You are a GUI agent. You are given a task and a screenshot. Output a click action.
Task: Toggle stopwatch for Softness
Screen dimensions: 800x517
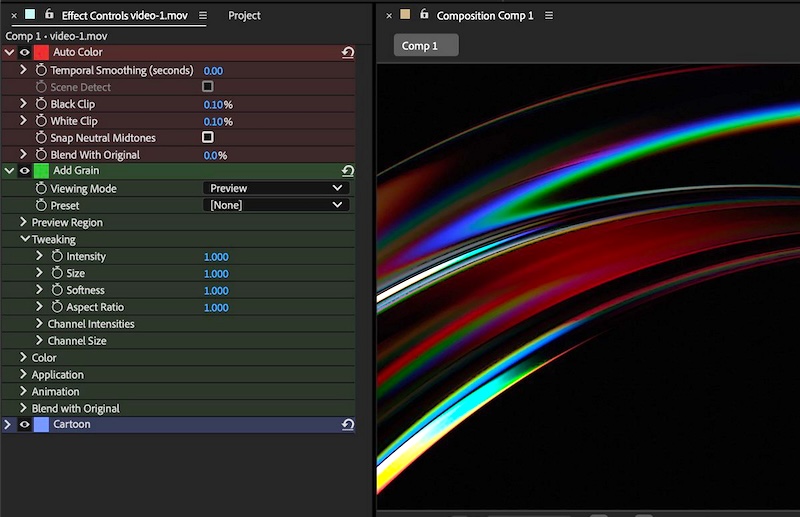[57, 290]
